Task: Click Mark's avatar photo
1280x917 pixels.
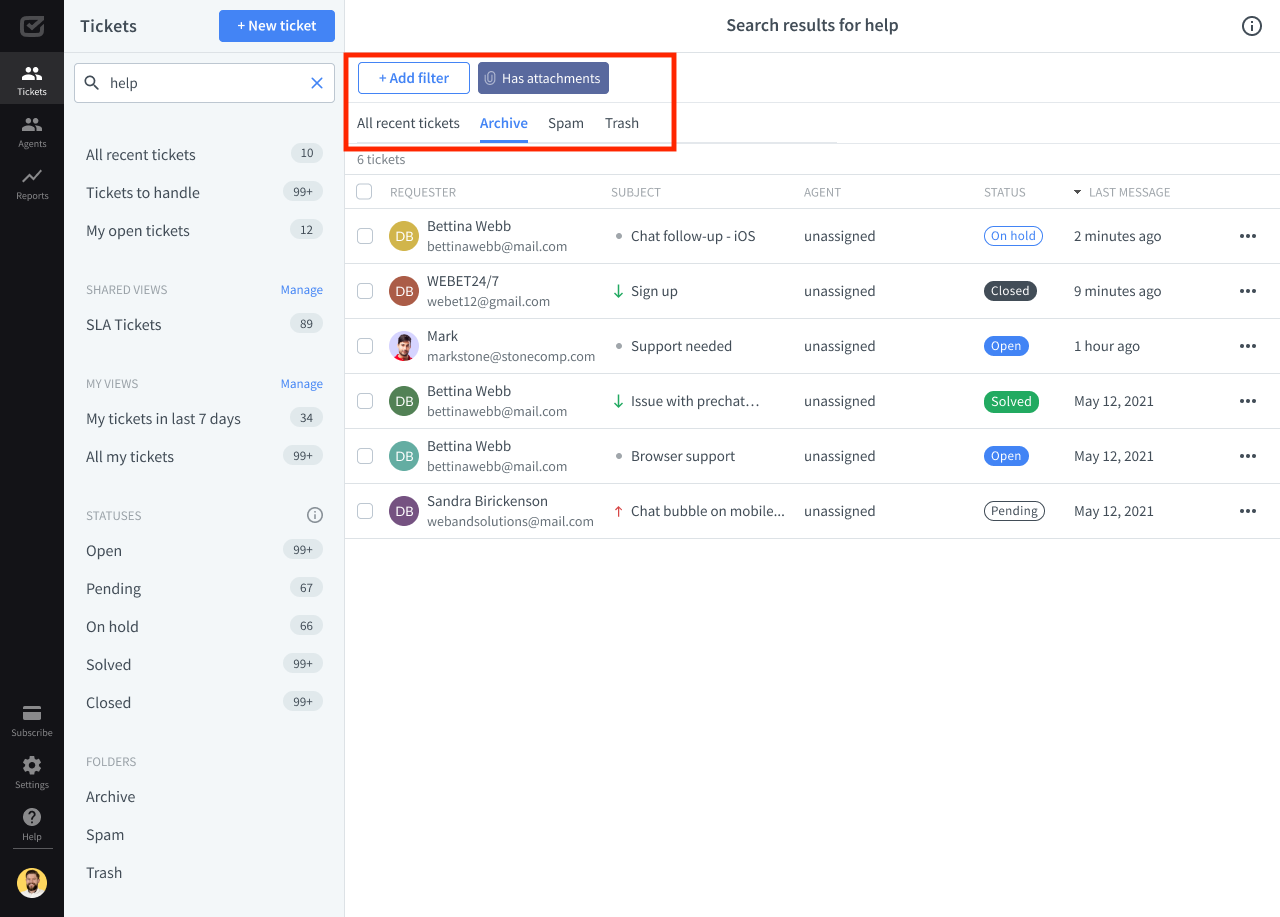Action: pos(404,346)
